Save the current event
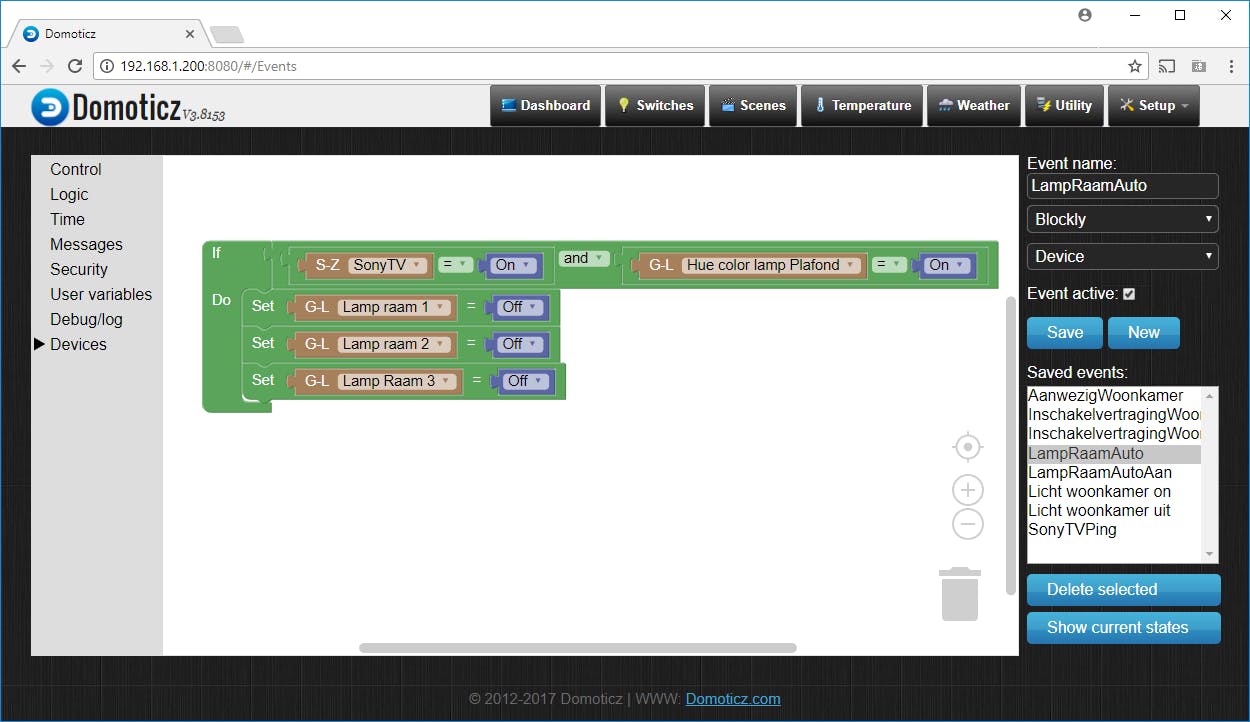The image size is (1250, 722). click(x=1065, y=333)
